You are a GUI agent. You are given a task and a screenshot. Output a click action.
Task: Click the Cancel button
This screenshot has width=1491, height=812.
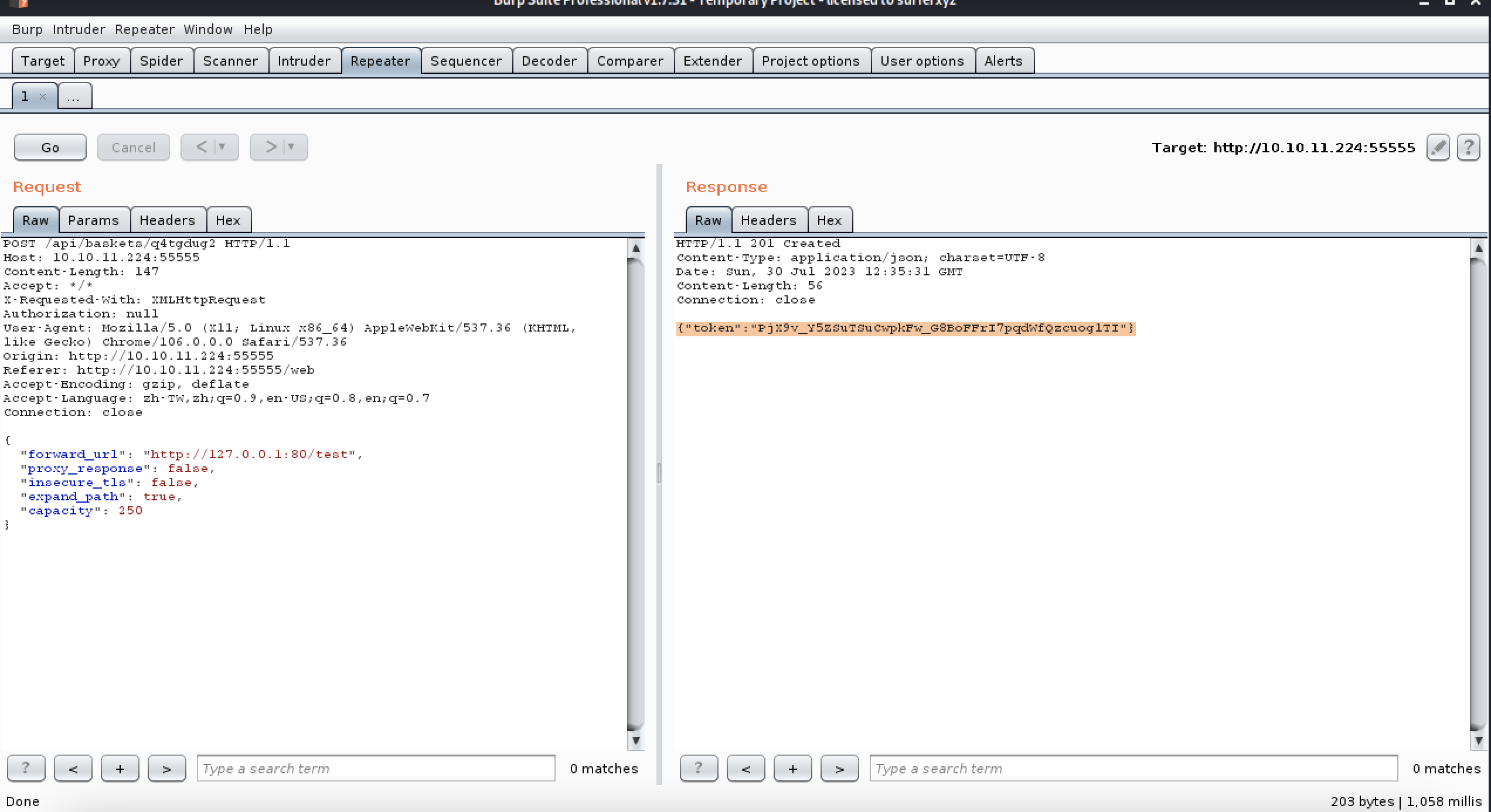[133, 147]
